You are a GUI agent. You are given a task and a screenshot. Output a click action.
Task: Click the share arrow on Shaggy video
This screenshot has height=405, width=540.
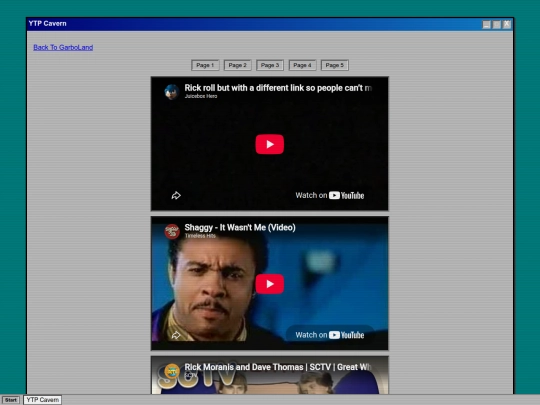[176, 335]
